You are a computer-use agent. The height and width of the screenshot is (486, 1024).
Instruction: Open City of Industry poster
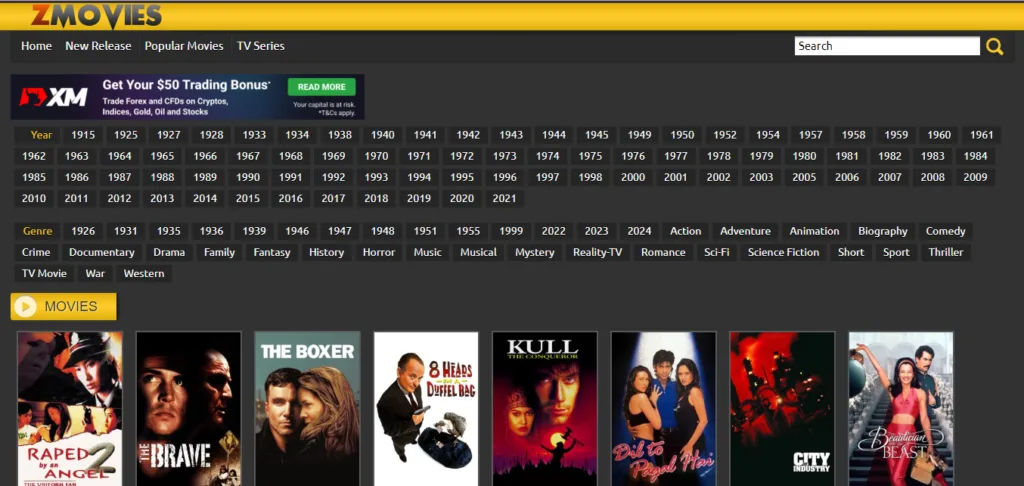click(782, 409)
